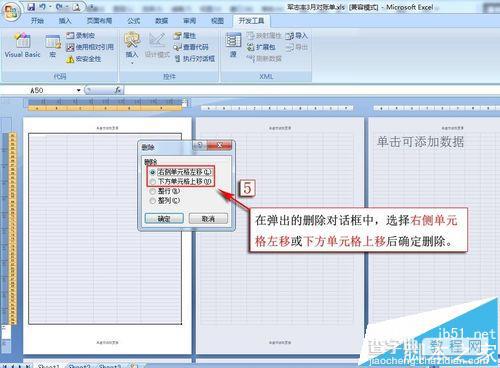Click 执行对话框 (Run Dialog)
The height and width of the screenshot is (368, 500).
(195, 59)
